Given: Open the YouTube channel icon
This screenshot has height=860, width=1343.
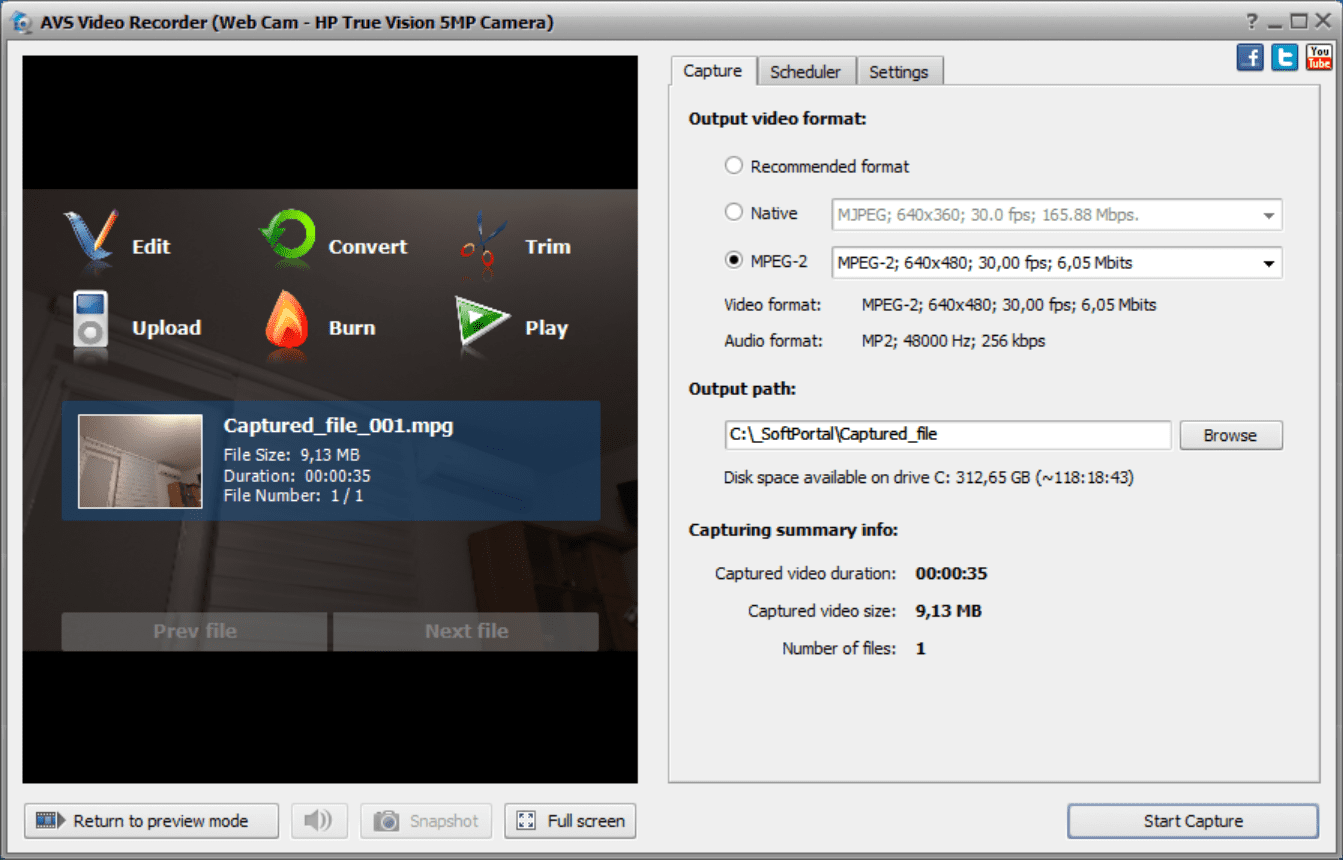Looking at the screenshot, I should 1319,57.
